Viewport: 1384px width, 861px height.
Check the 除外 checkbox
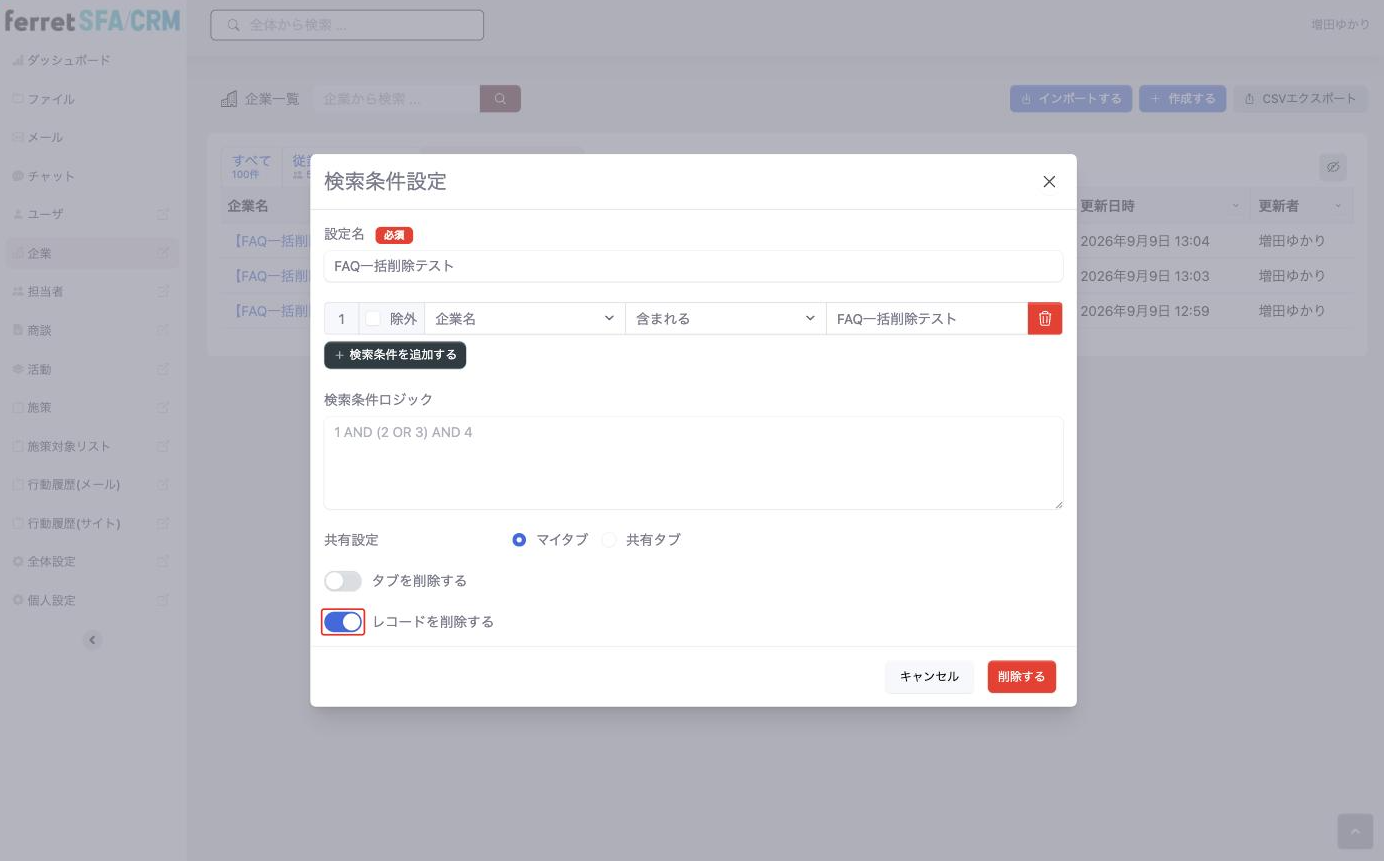click(373, 318)
